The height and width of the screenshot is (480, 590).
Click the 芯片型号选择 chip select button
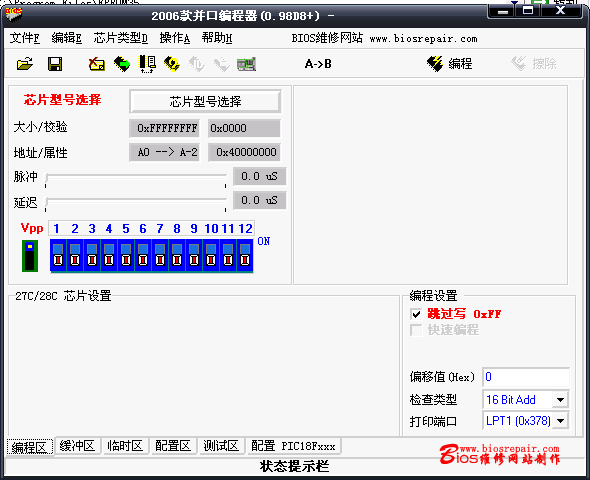[205, 102]
